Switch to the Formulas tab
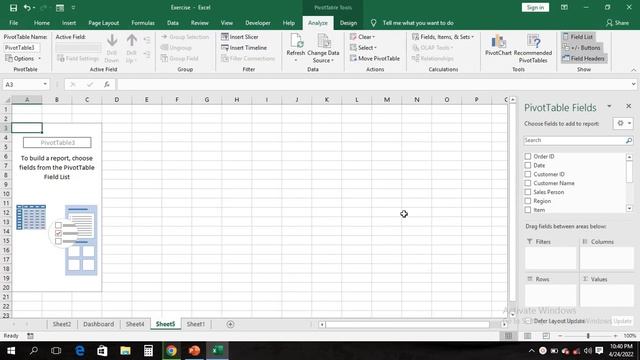The image size is (640, 360). pyautogui.click(x=143, y=23)
